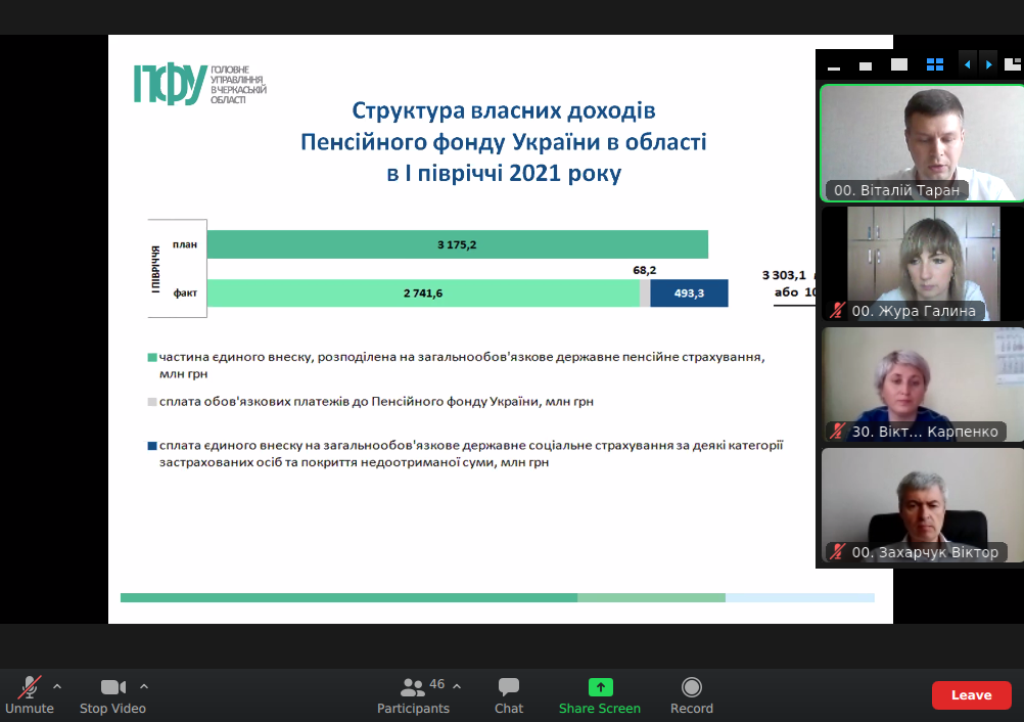Go to previous participants with left arrow
1024x722 pixels.
point(967,65)
